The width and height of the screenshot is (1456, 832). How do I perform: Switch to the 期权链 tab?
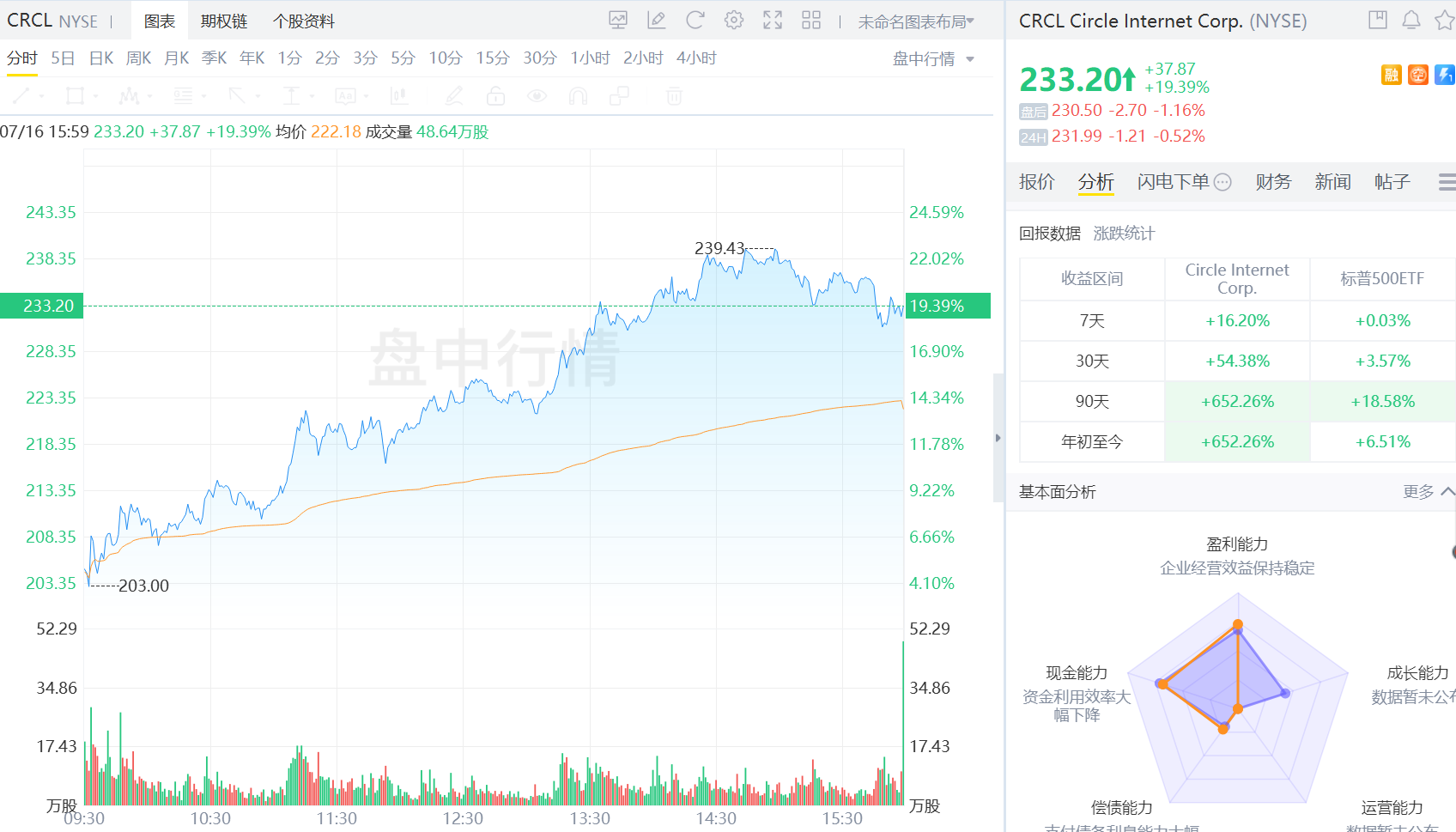[x=223, y=21]
